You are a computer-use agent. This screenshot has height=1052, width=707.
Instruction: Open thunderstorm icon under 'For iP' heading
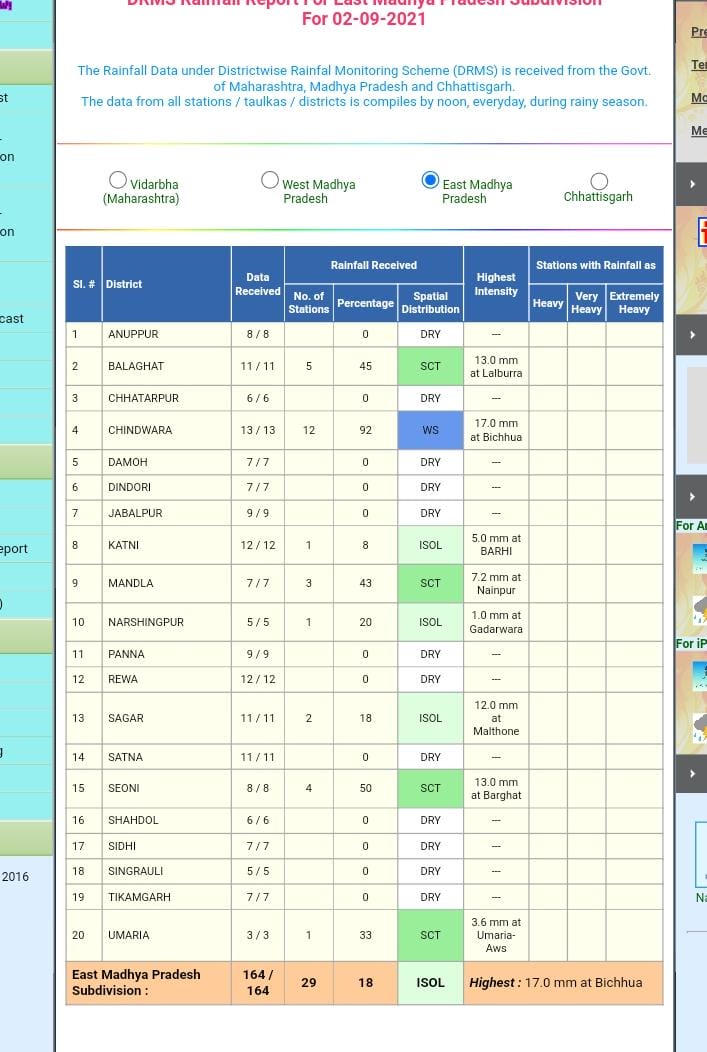click(x=699, y=727)
